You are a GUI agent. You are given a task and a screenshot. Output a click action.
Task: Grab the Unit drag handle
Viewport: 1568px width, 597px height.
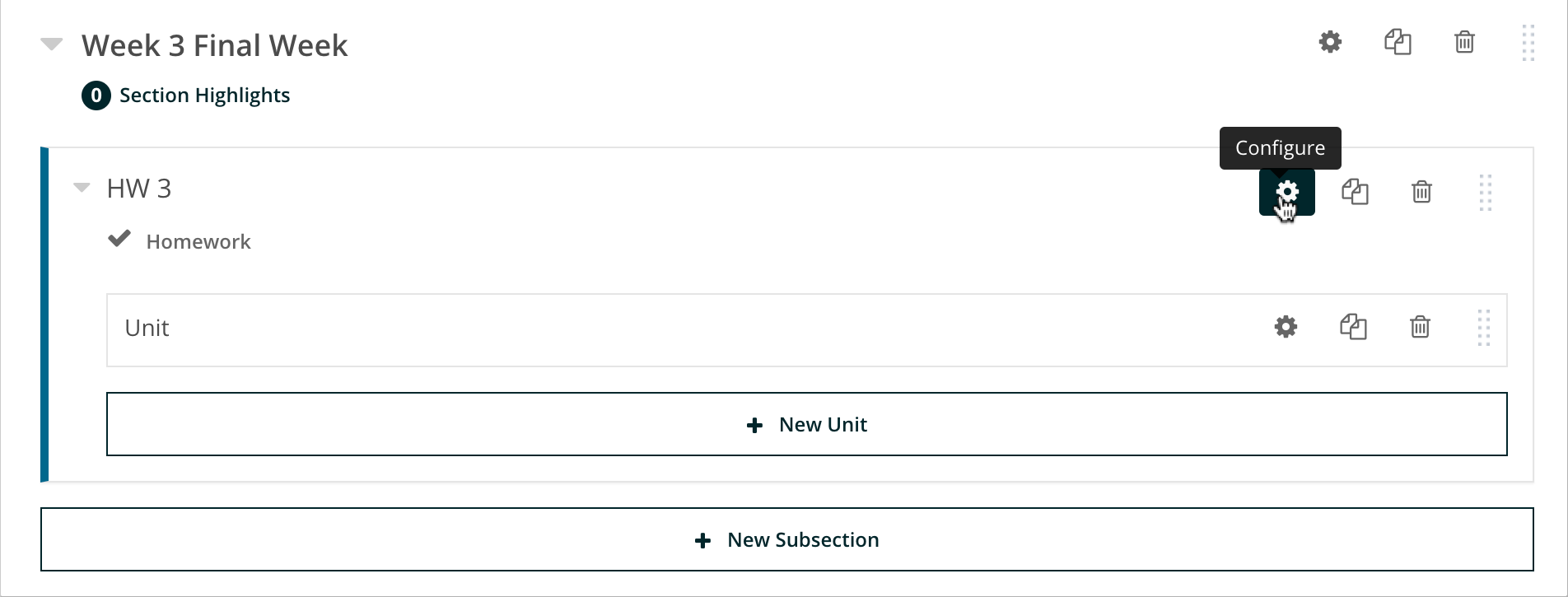click(x=1483, y=328)
